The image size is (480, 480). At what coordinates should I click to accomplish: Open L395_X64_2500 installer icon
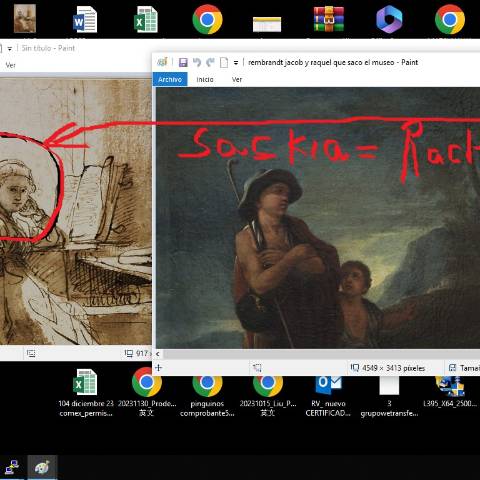(450, 393)
